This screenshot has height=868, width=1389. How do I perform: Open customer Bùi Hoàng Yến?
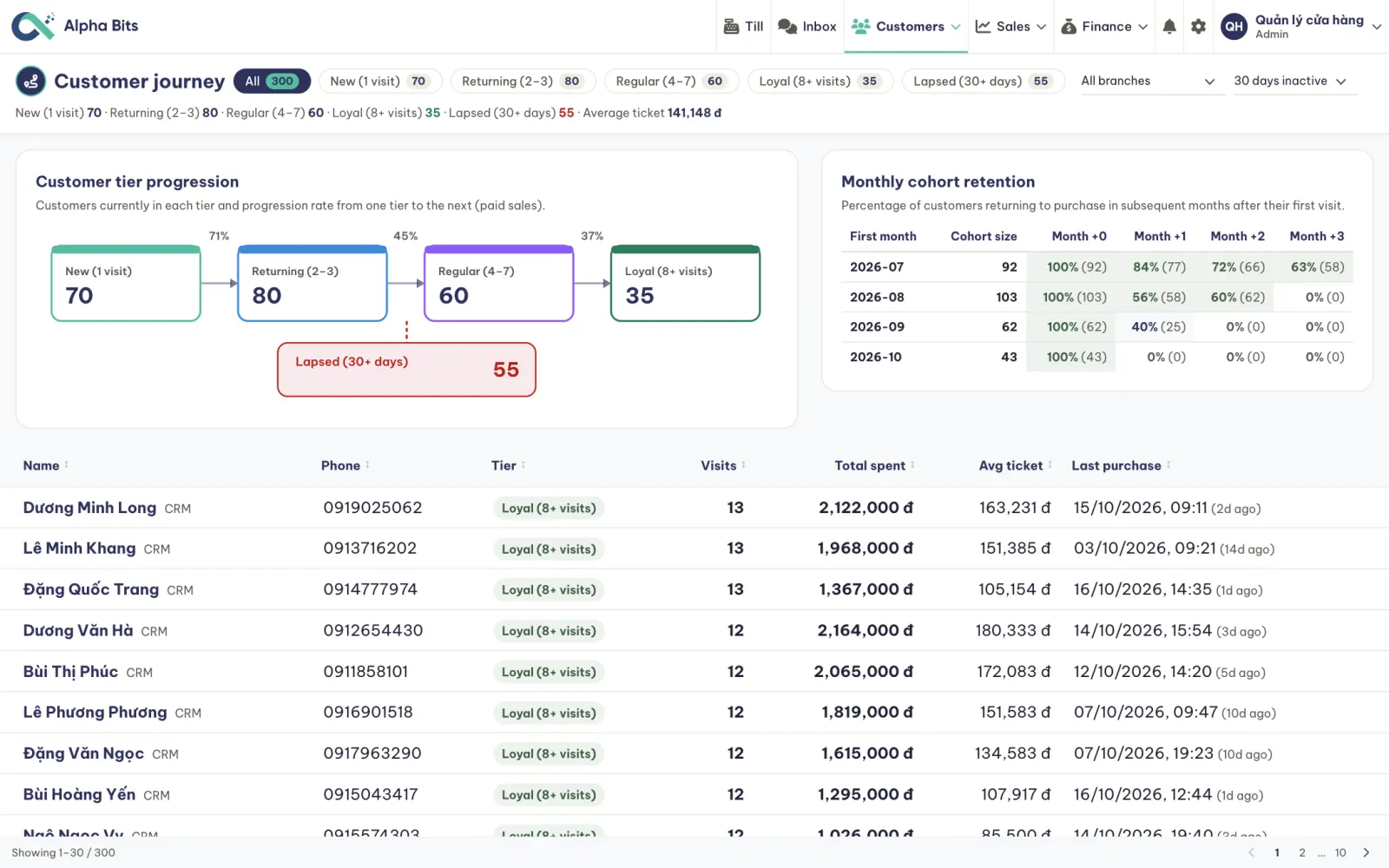tap(79, 794)
